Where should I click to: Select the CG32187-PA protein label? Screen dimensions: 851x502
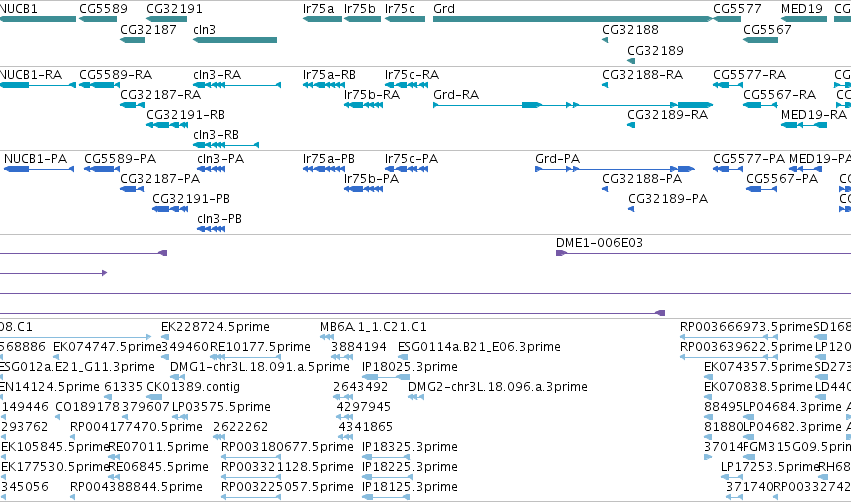coord(160,179)
